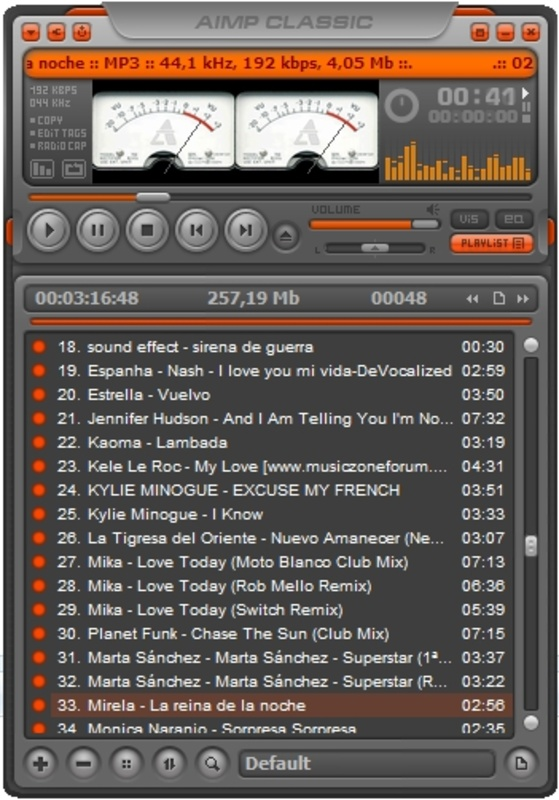Toggle the EQ equalizer button
The width and height of the screenshot is (559, 800).
pos(514,219)
